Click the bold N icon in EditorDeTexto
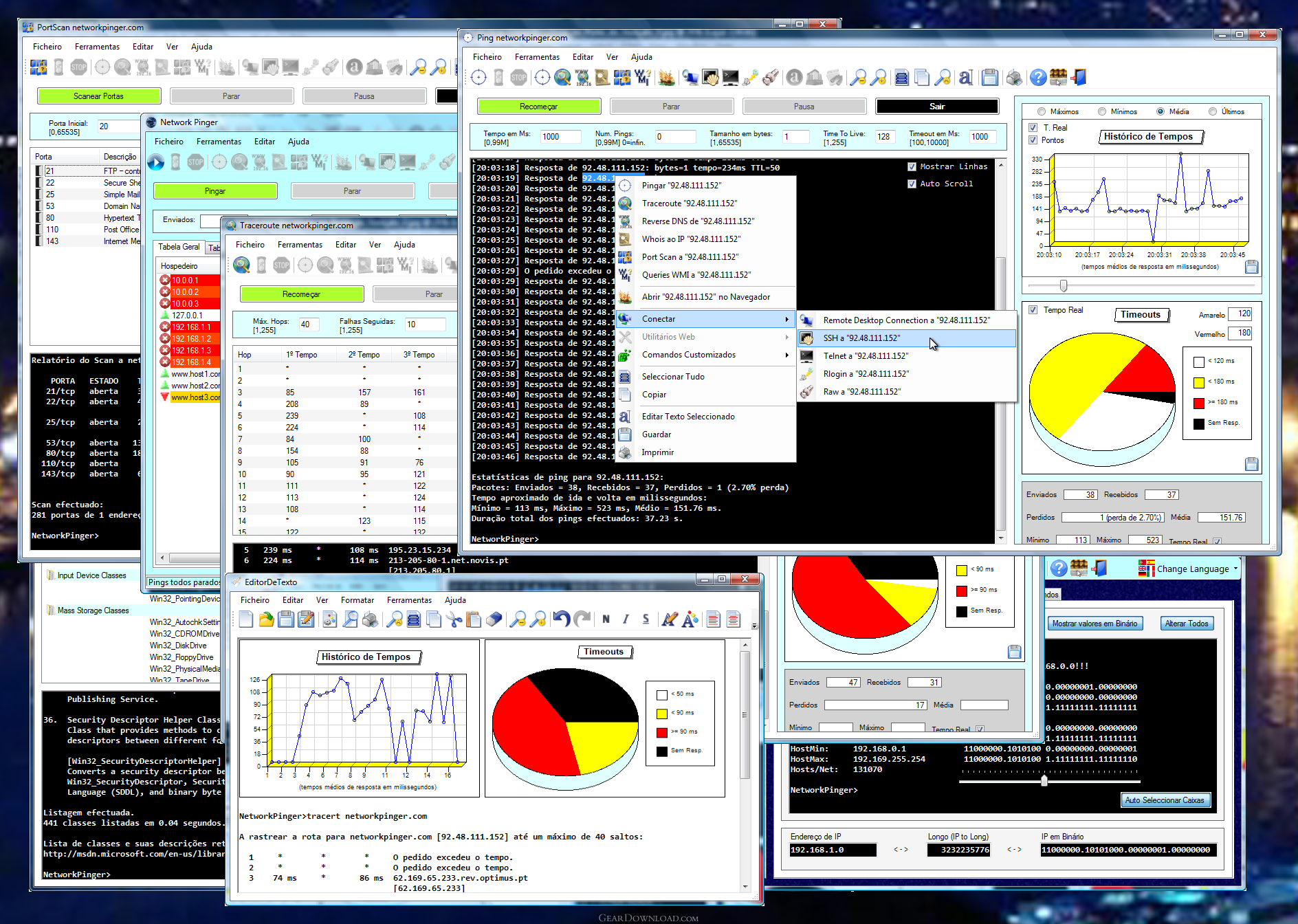Image resolution: width=1298 pixels, height=924 pixels. point(606,619)
